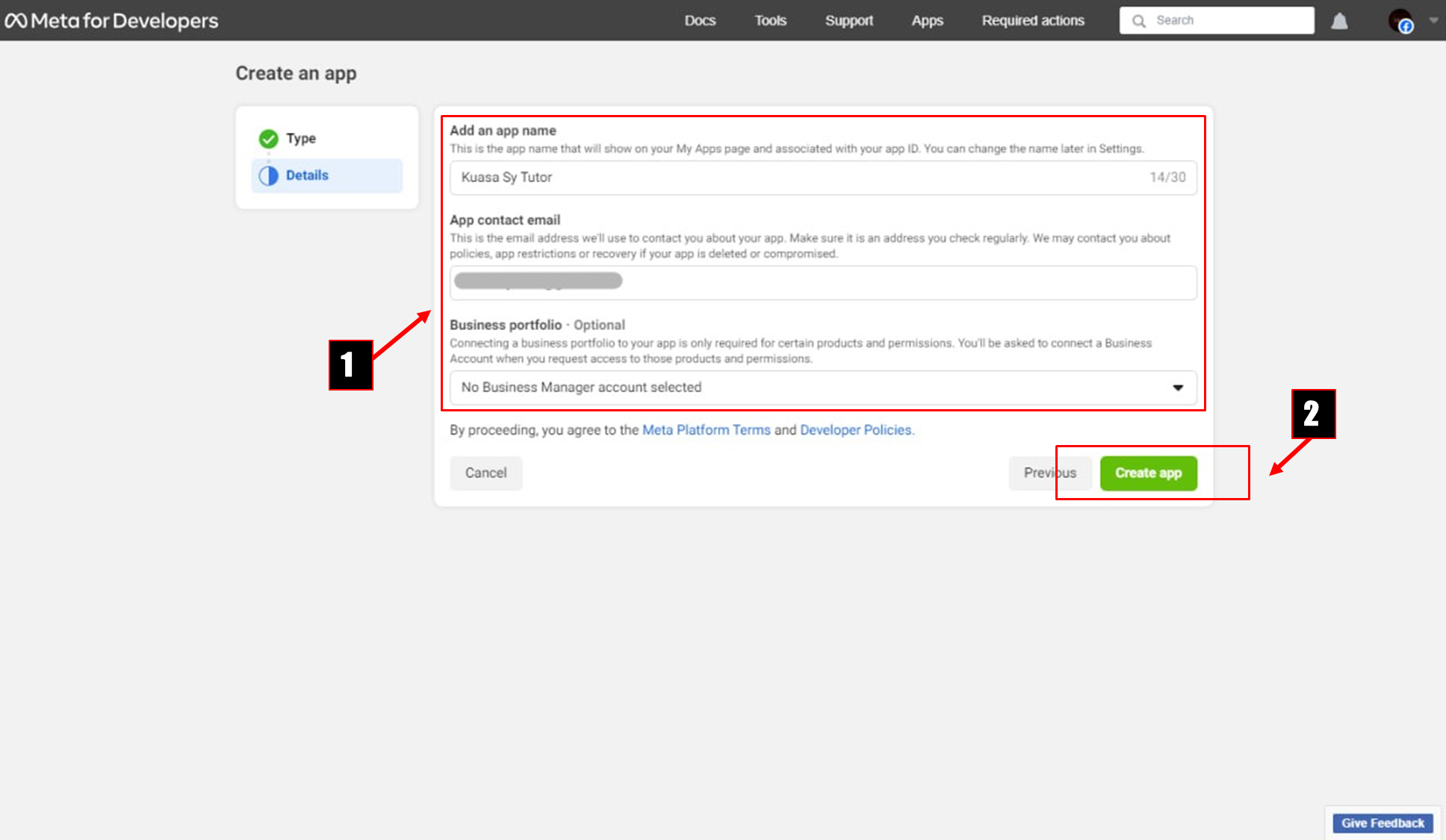Open Required actions in top bar
This screenshot has width=1446, height=840.
1032,21
